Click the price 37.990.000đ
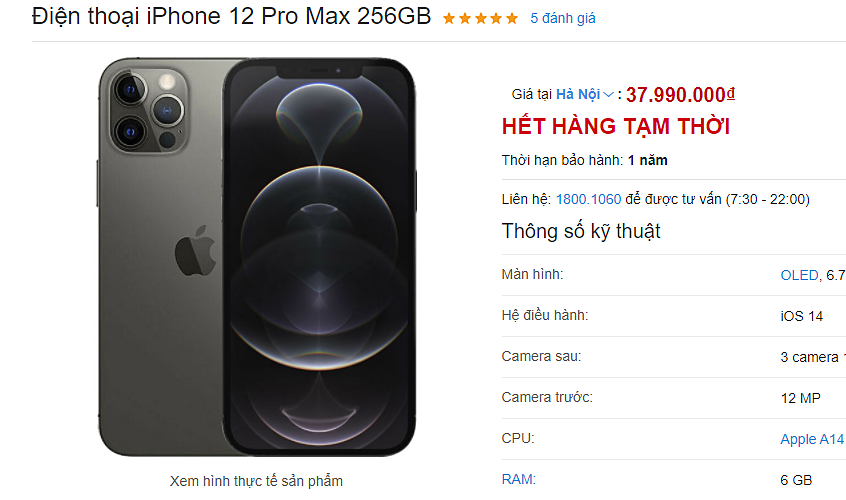 (x=680, y=94)
